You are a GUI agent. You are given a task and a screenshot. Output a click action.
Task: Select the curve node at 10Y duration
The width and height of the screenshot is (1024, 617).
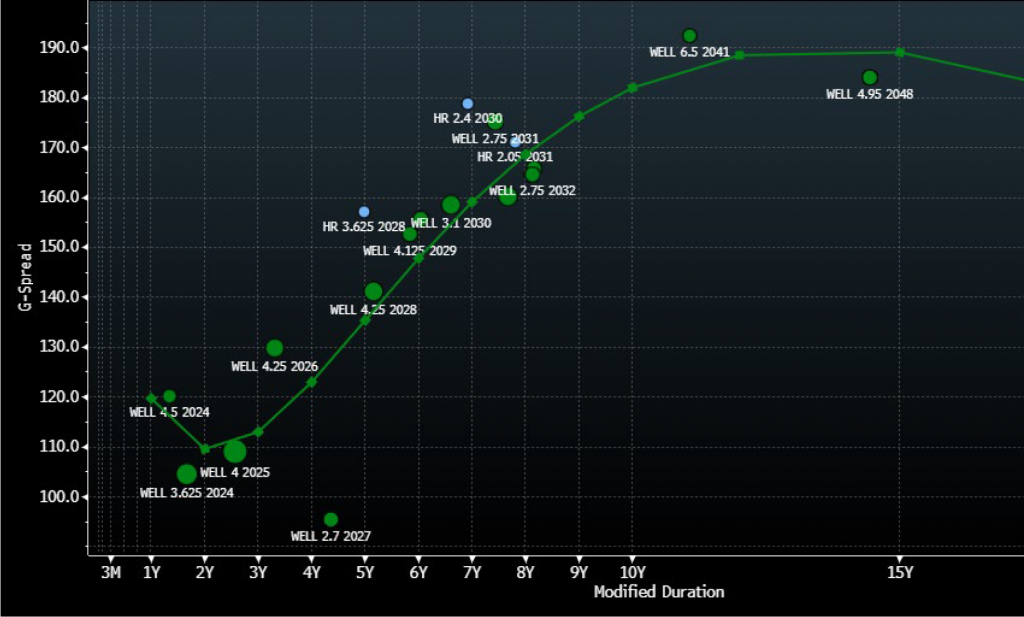(x=632, y=88)
